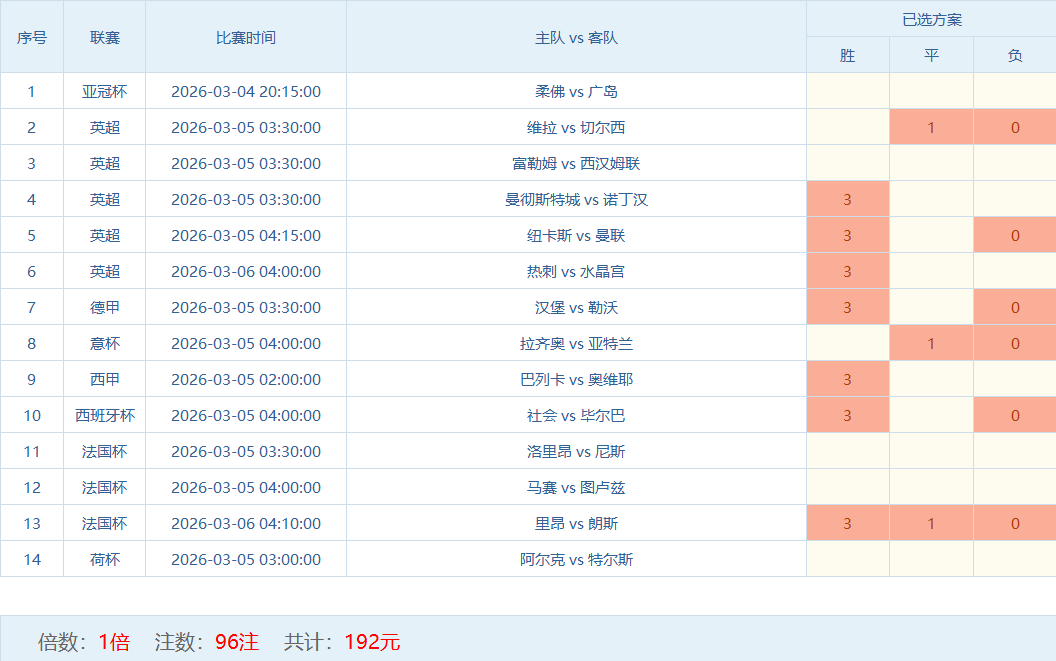Toggle the 负 (0) pick for 社会 vs 毕尔巴
The width and height of the screenshot is (1056, 661).
coord(1014,415)
